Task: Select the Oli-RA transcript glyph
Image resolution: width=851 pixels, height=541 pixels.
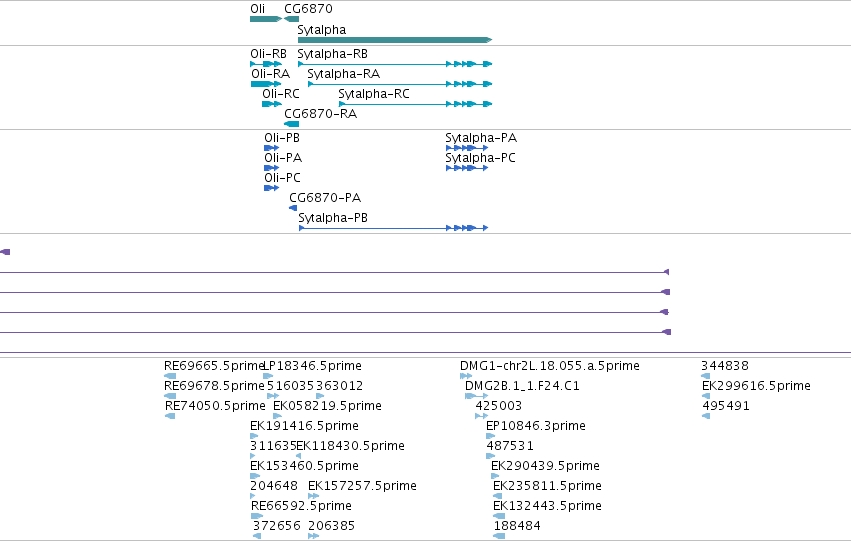Action: pyautogui.click(x=266, y=84)
